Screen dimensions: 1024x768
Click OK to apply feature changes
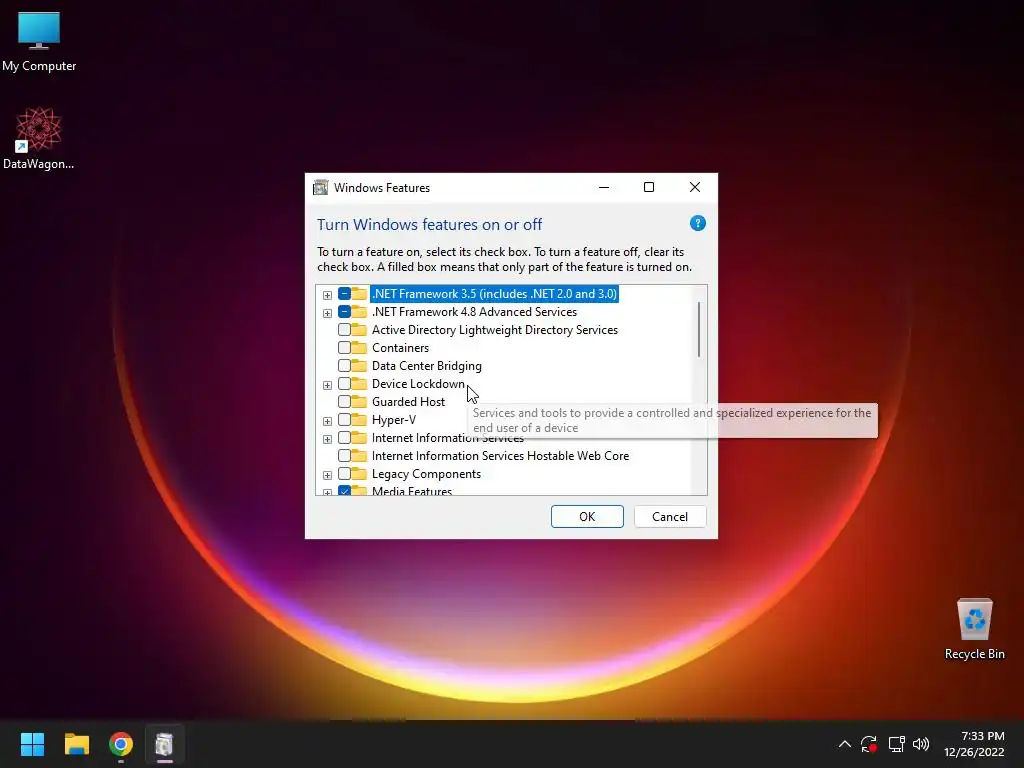[587, 517]
